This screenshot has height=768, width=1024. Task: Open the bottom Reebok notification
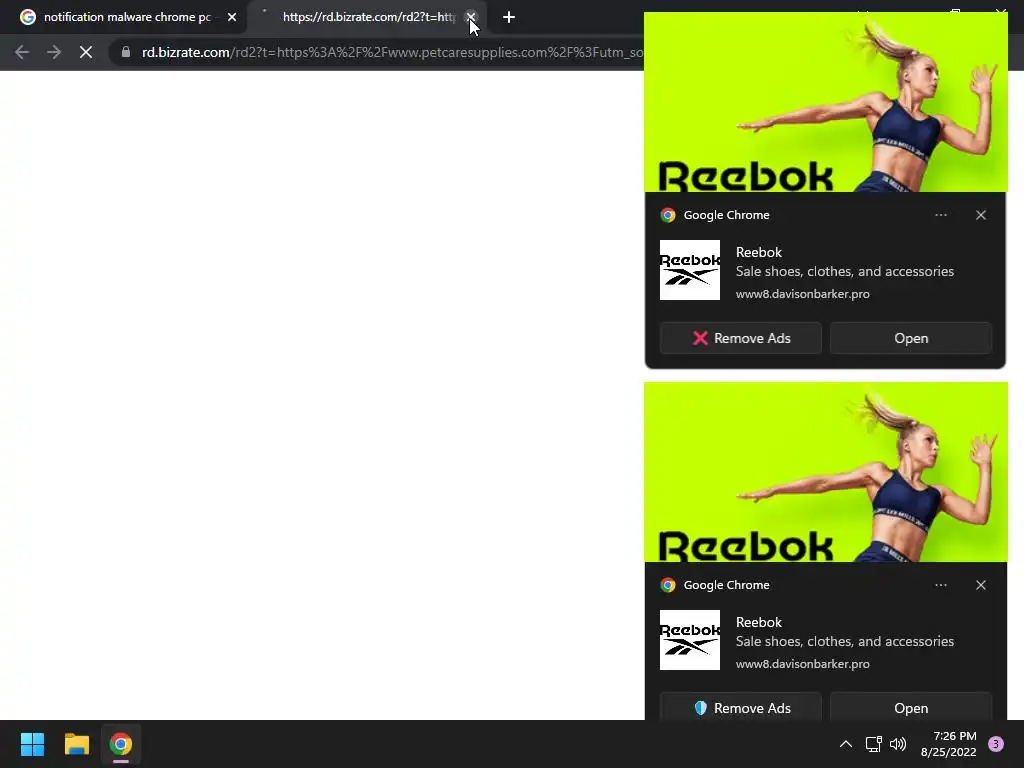point(911,707)
